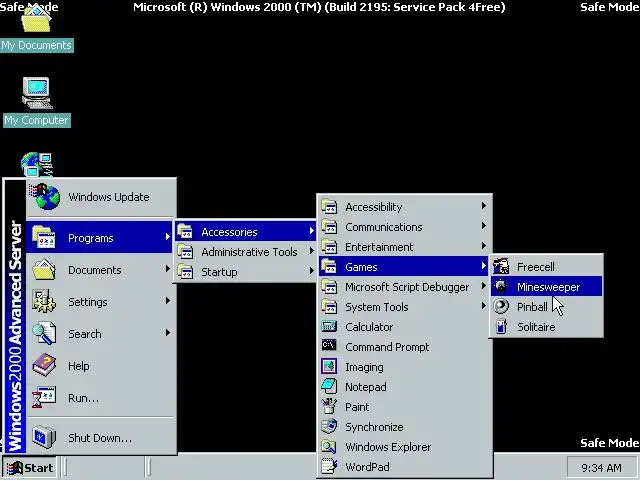Click the Windows Explorer icon

pyautogui.click(x=329, y=446)
